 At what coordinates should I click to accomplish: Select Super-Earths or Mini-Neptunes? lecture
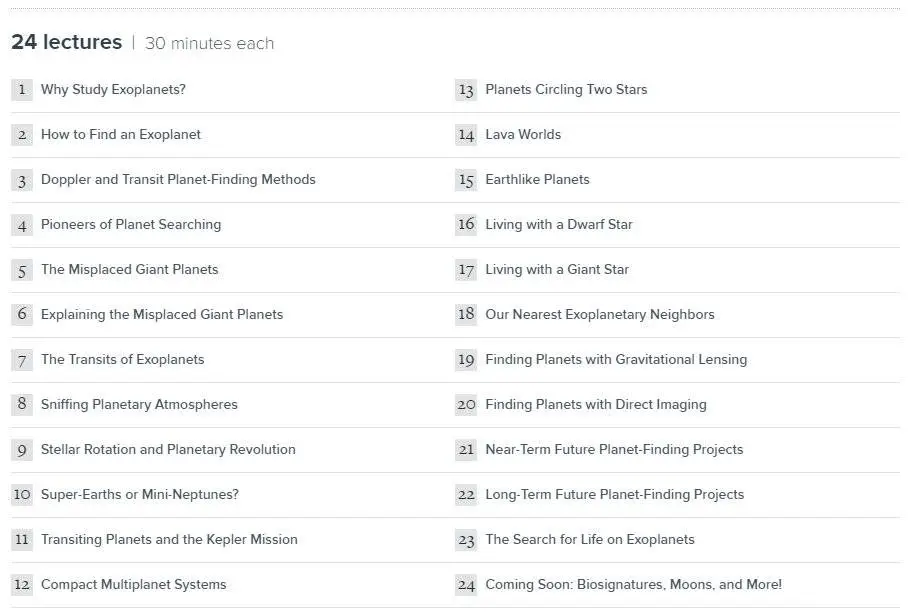pos(140,494)
